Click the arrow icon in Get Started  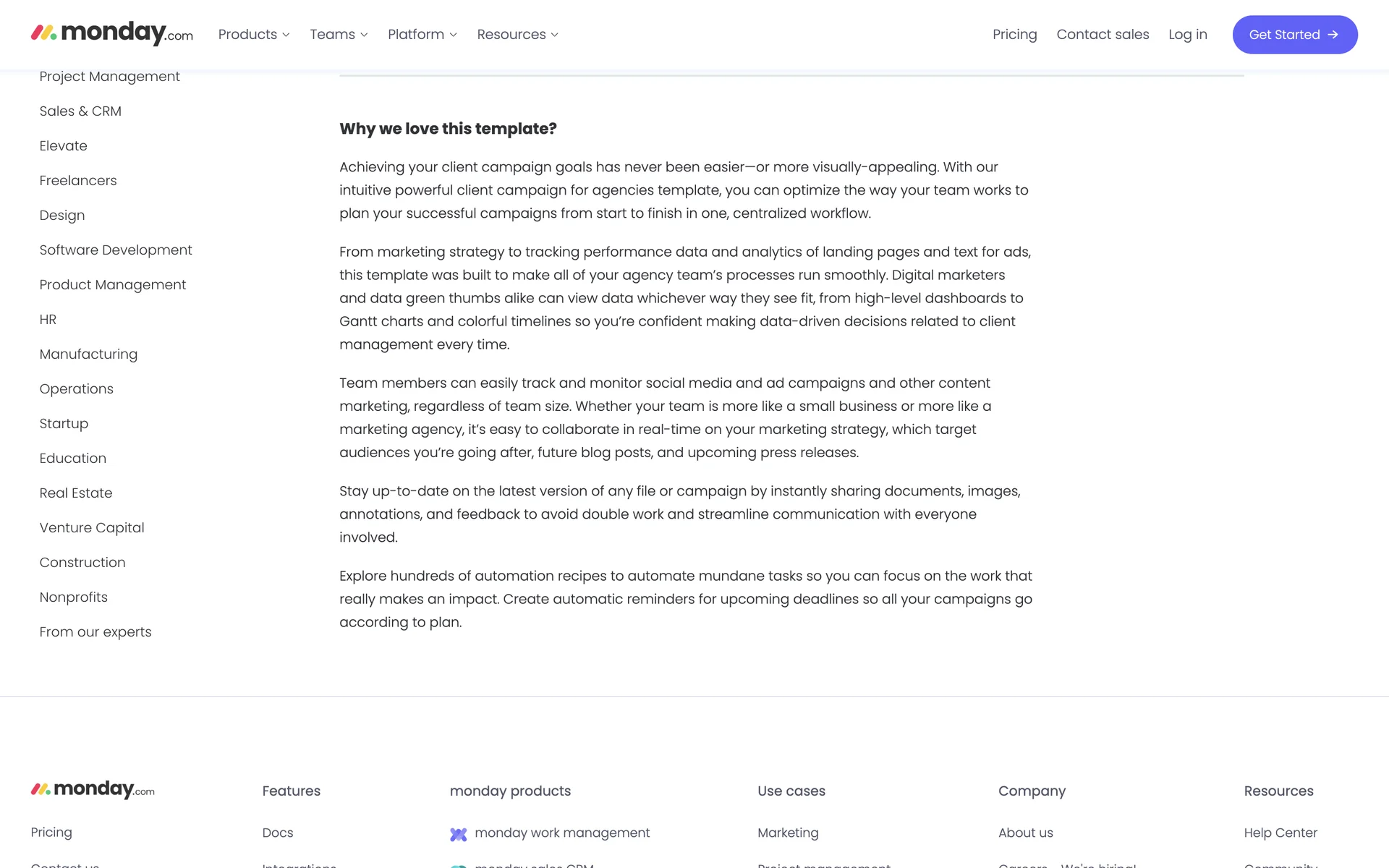coord(1333,35)
